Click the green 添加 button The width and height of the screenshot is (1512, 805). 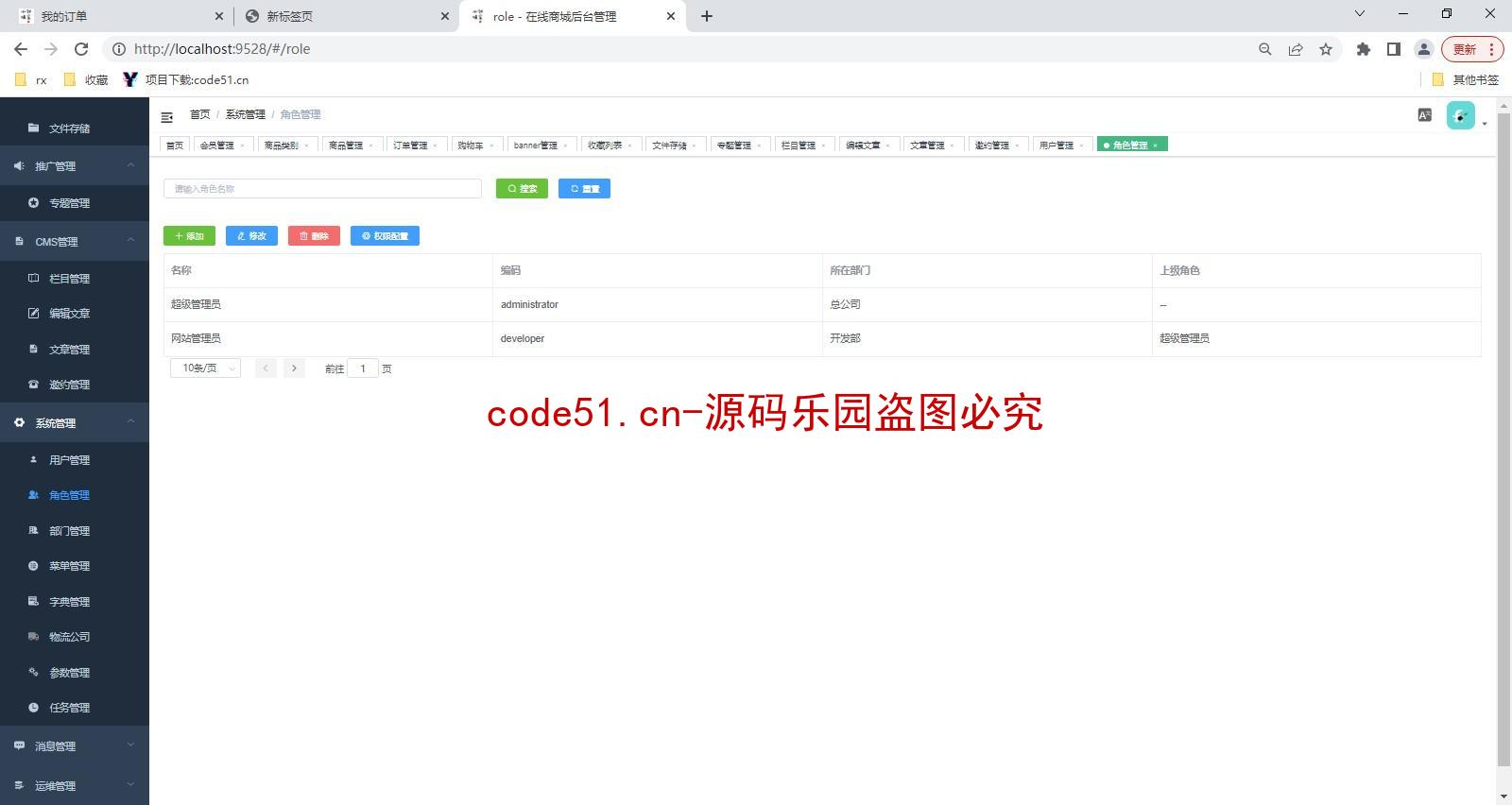point(189,236)
